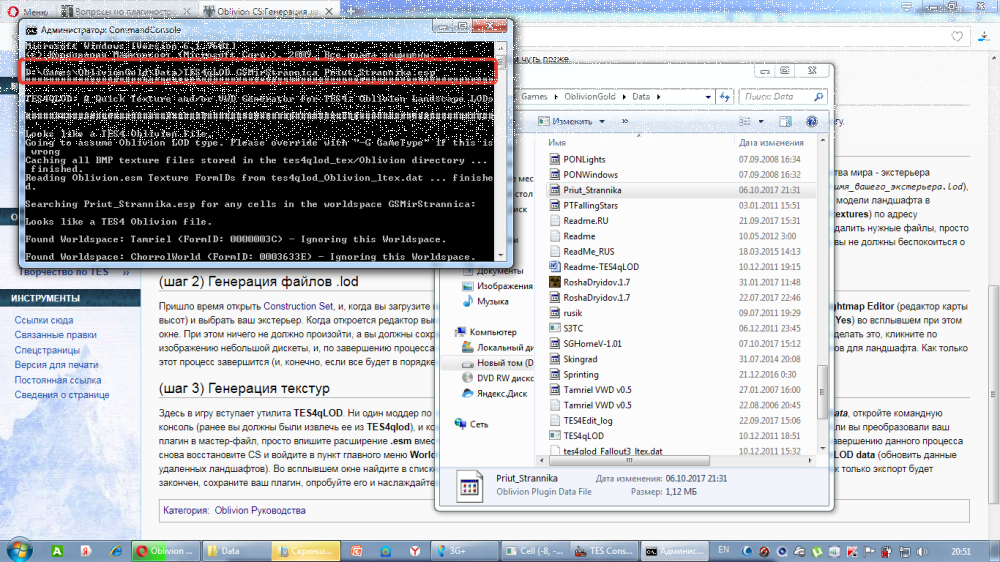Switch to TES Construction Set taskbar item

click(x=603, y=551)
